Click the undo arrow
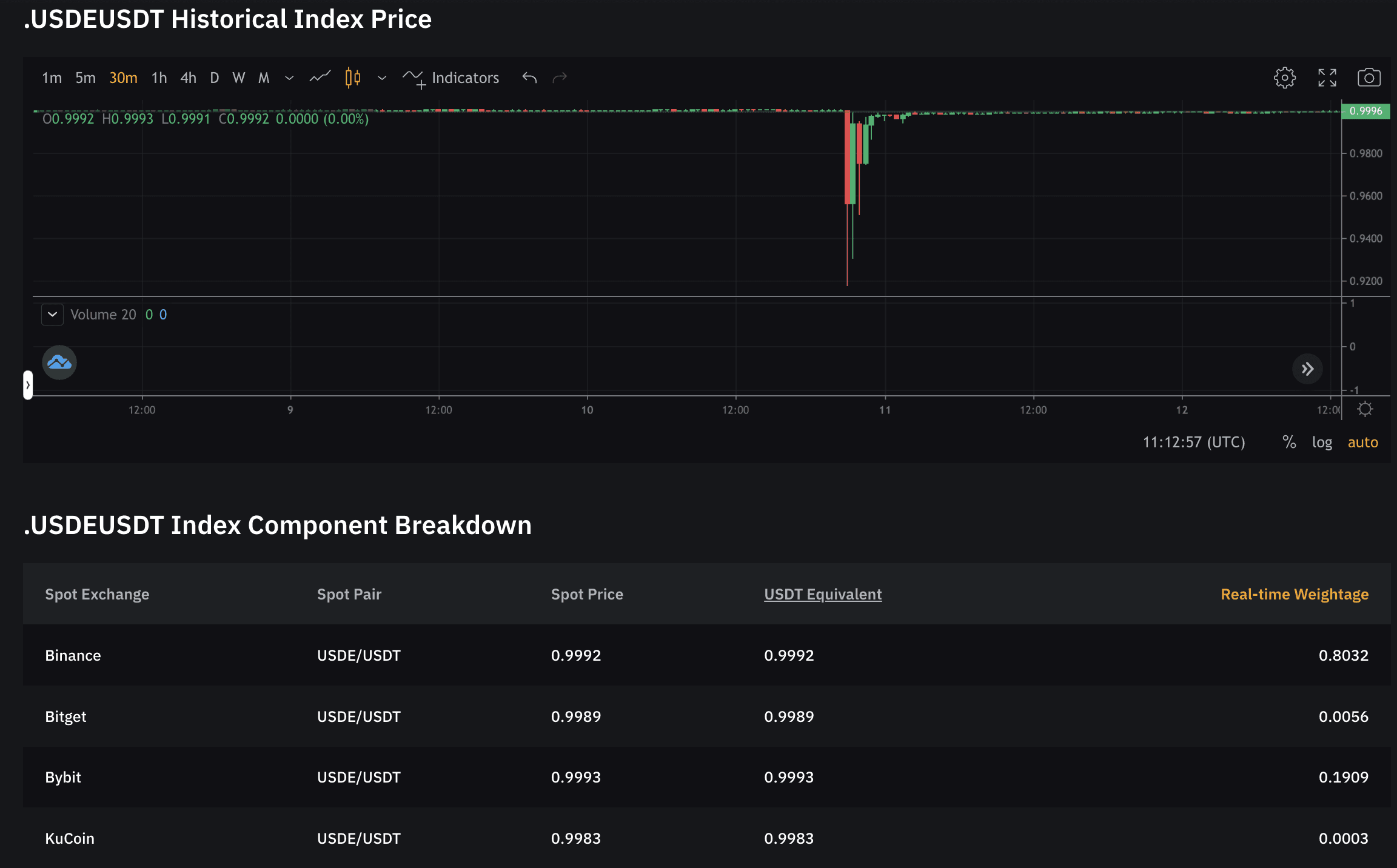 (x=529, y=78)
